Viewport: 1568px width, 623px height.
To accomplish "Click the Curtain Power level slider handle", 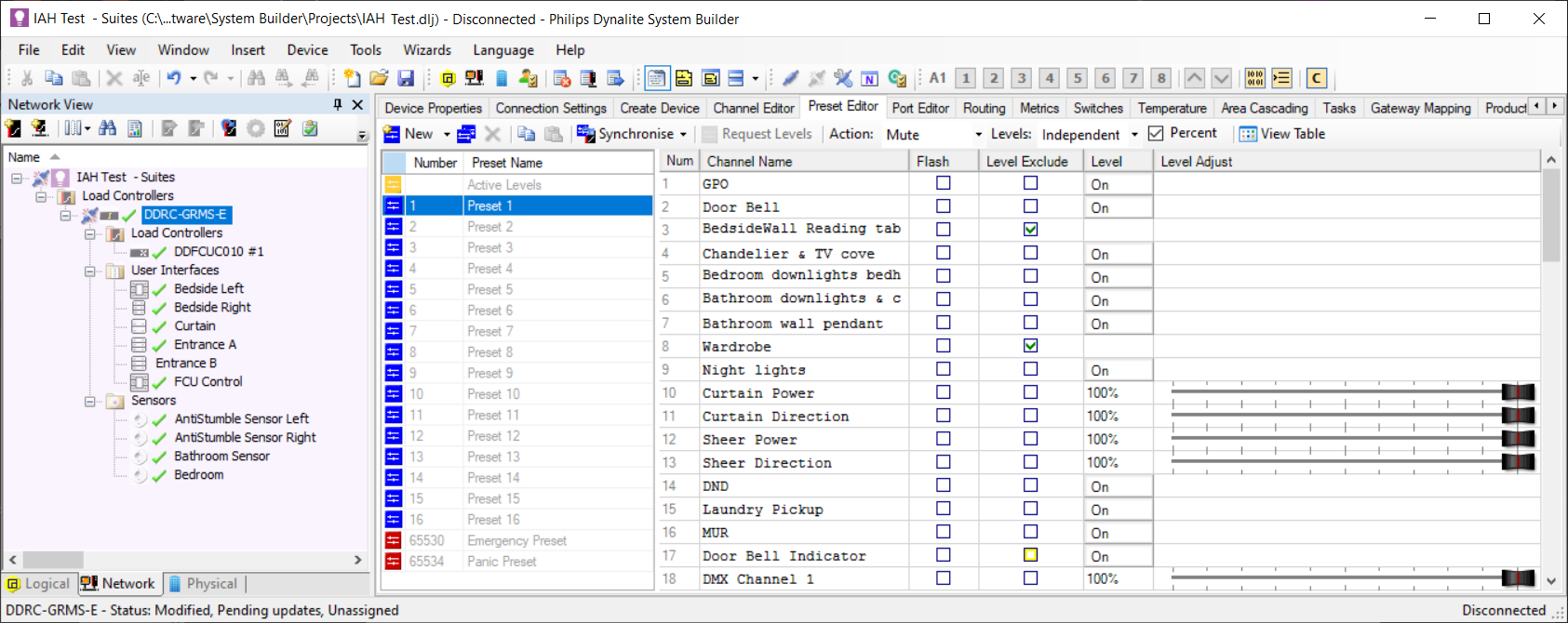I will tap(1518, 392).
